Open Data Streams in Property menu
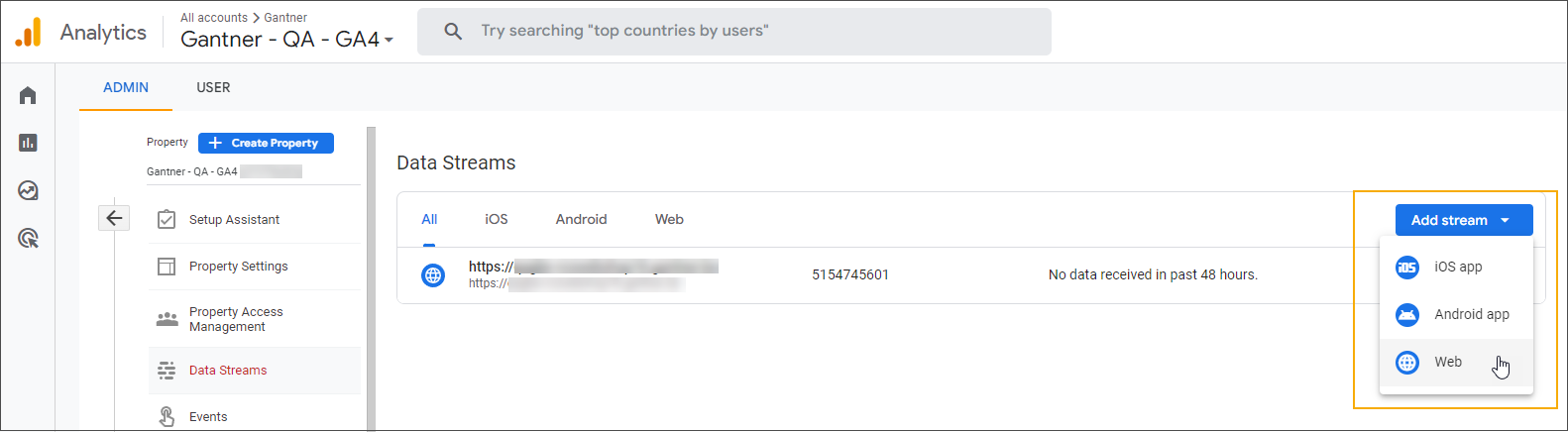 pos(255,371)
